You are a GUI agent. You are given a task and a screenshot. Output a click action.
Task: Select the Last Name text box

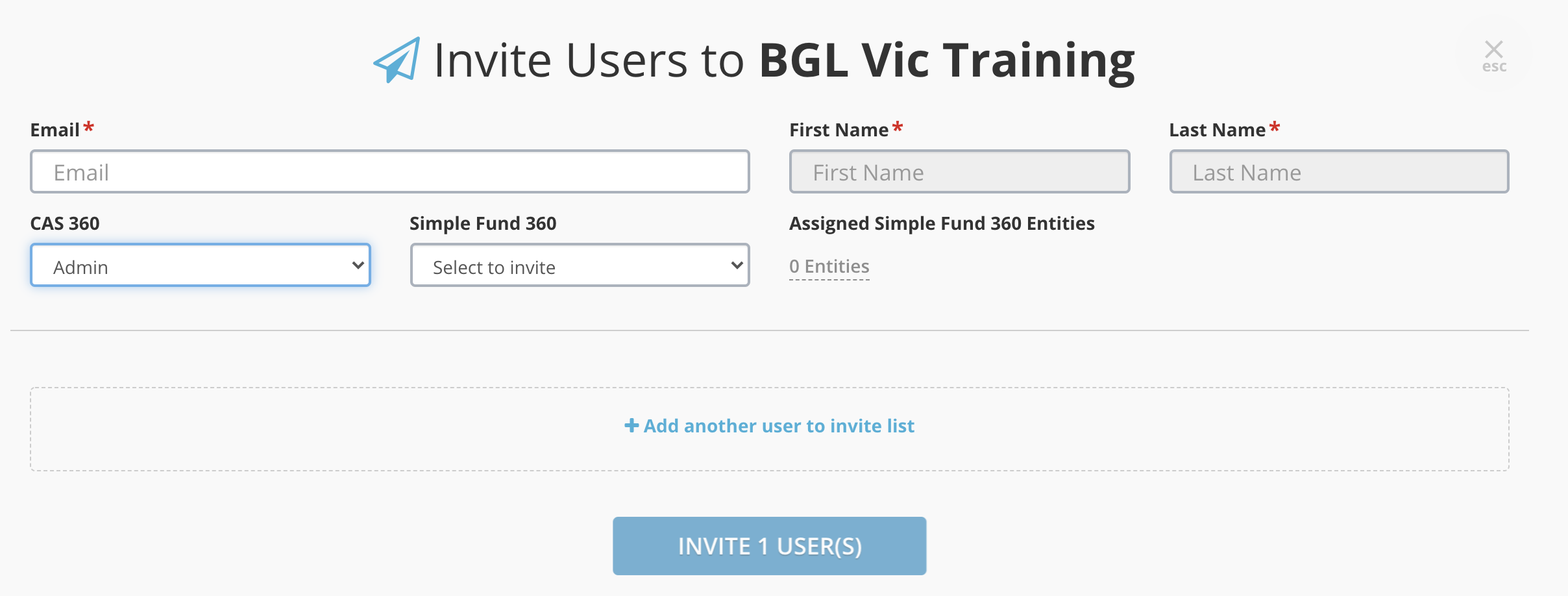[x=1339, y=171]
